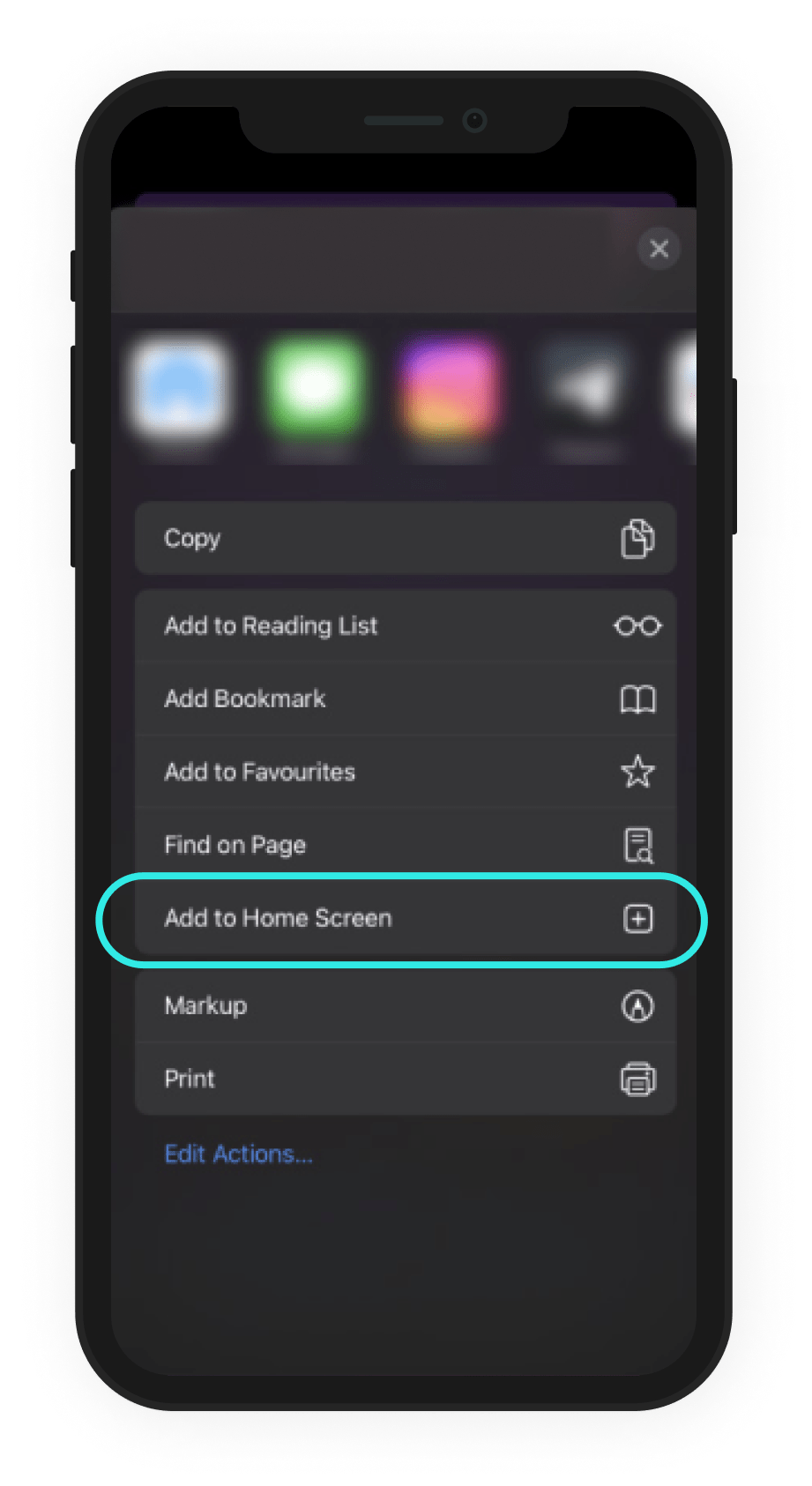Viewport: 812px width, 1486px height.
Task: Share to the blurred blue app
Action: [181, 387]
